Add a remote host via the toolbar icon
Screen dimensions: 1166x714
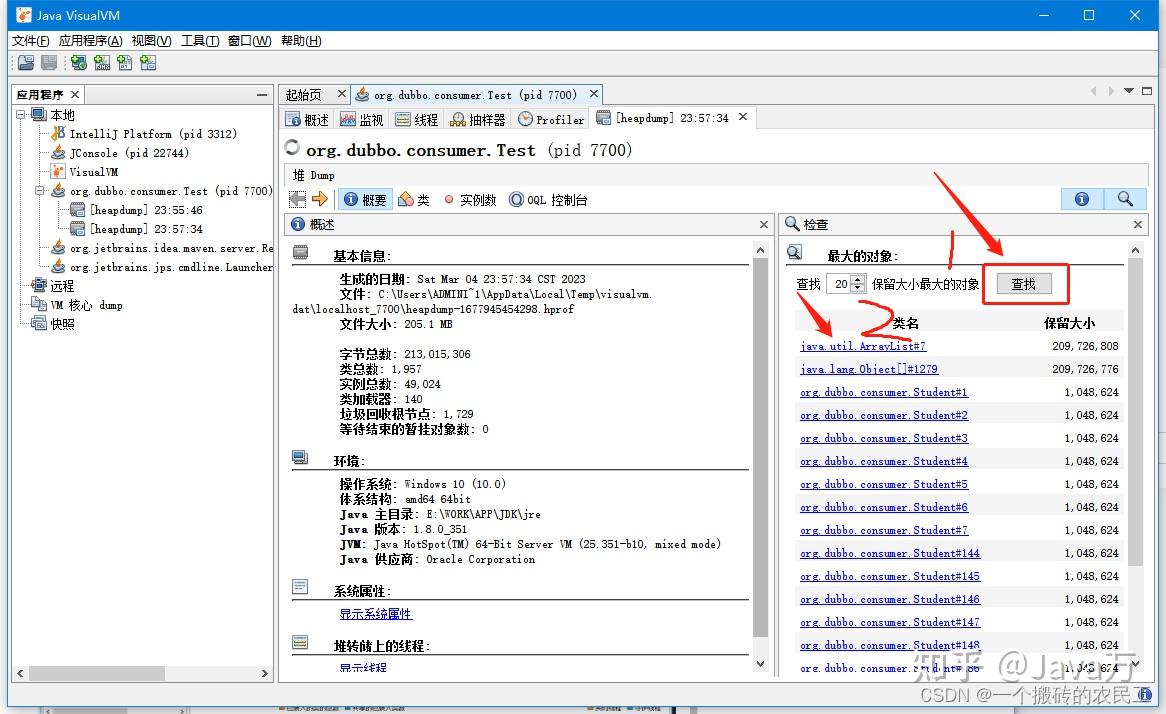pyautogui.click(x=78, y=63)
